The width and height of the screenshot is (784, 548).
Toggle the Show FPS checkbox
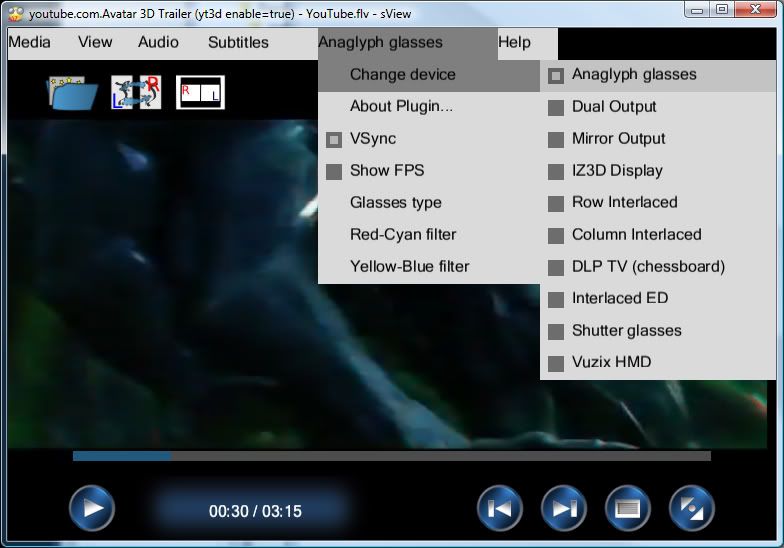click(x=334, y=172)
